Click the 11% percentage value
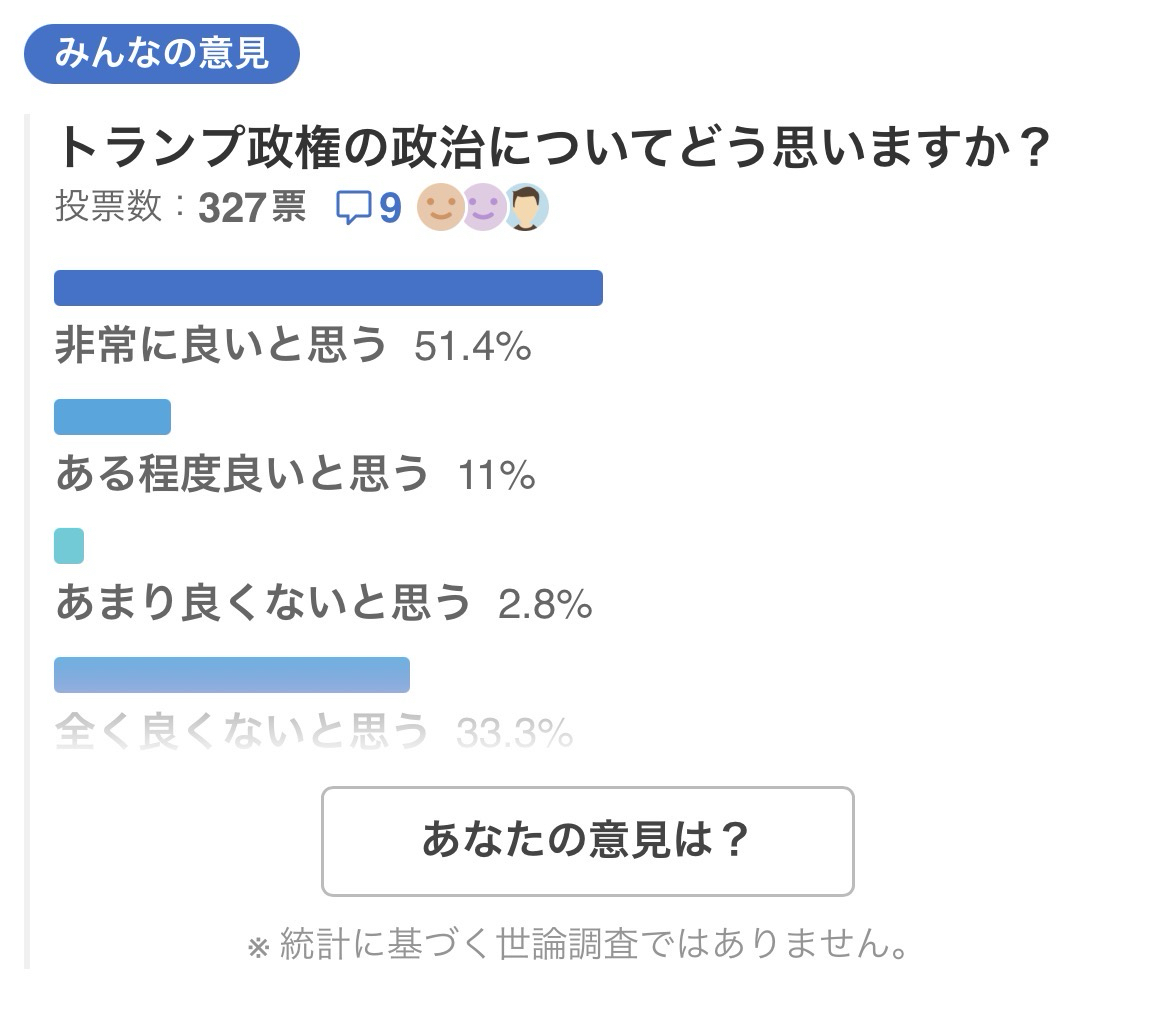1170x1016 pixels. (x=496, y=476)
